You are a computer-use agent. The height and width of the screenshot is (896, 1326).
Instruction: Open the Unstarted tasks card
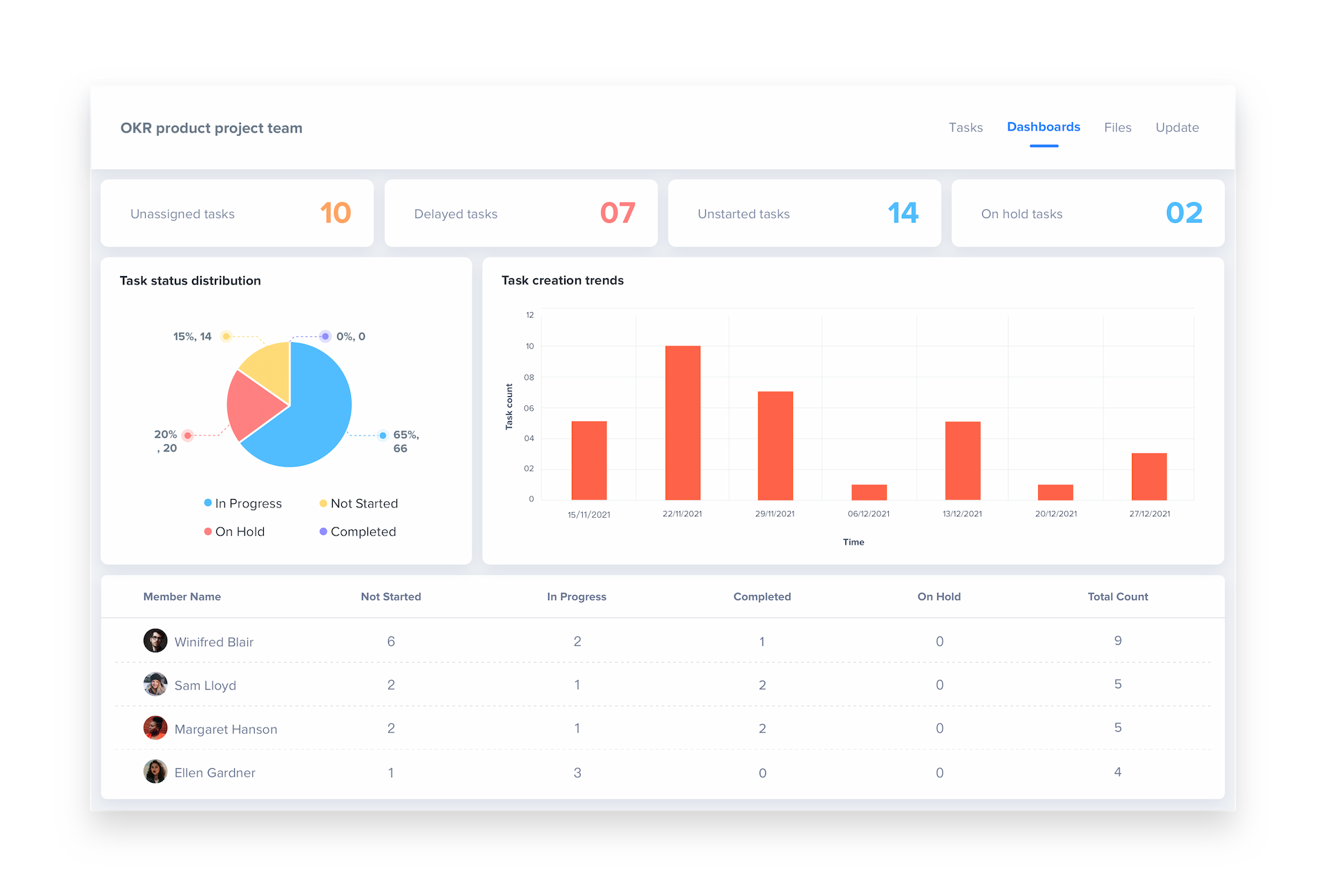point(805,213)
